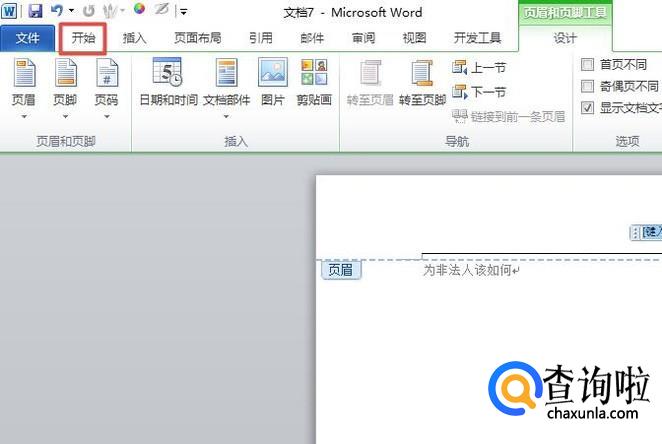The width and height of the screenshot is (662, 444).
Task: Switch to the 审阅 (Review) tab
Action: pyautogui.click(x=363, y=38)
